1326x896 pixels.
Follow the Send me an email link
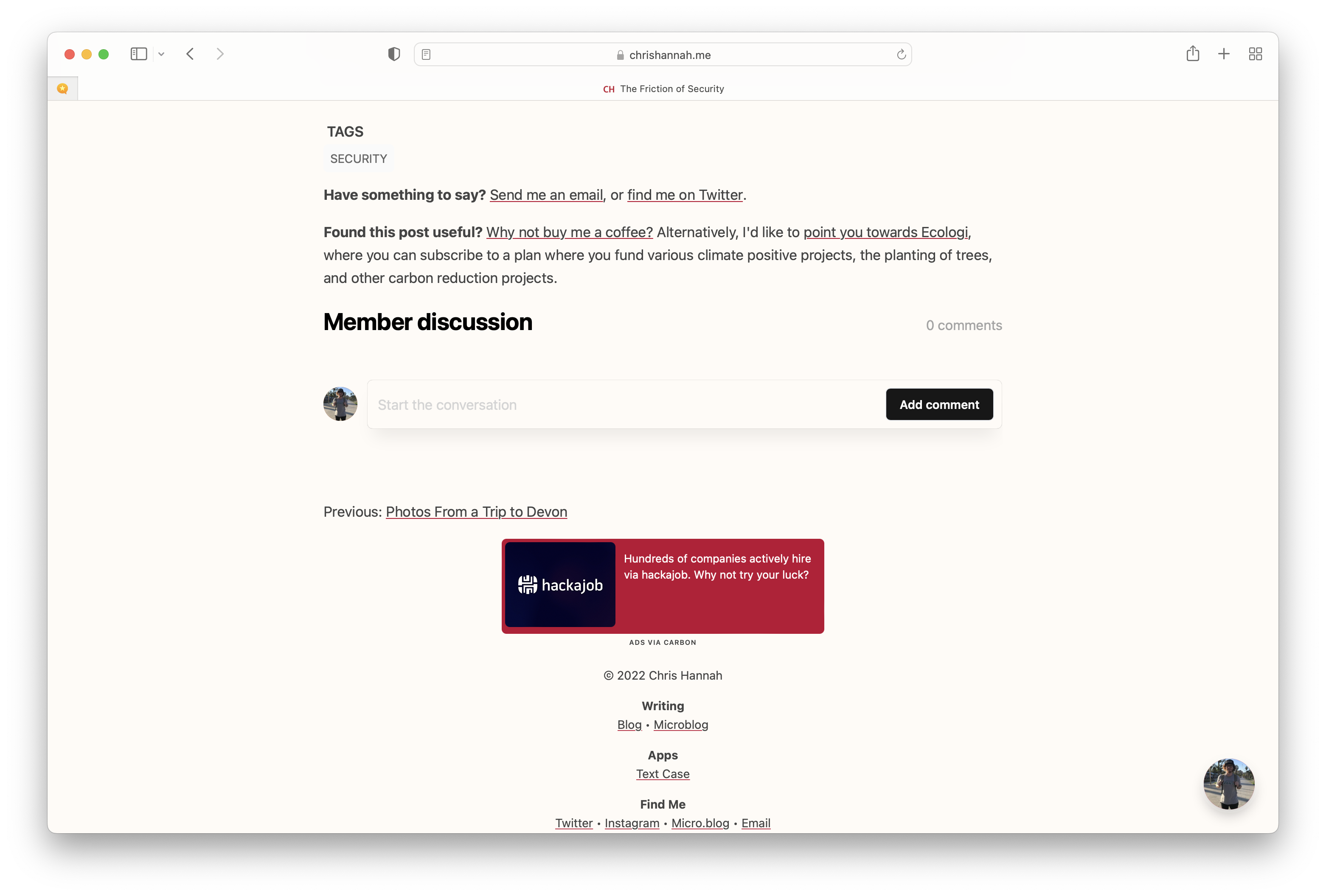pyautogui.click(x=546, y=195)
